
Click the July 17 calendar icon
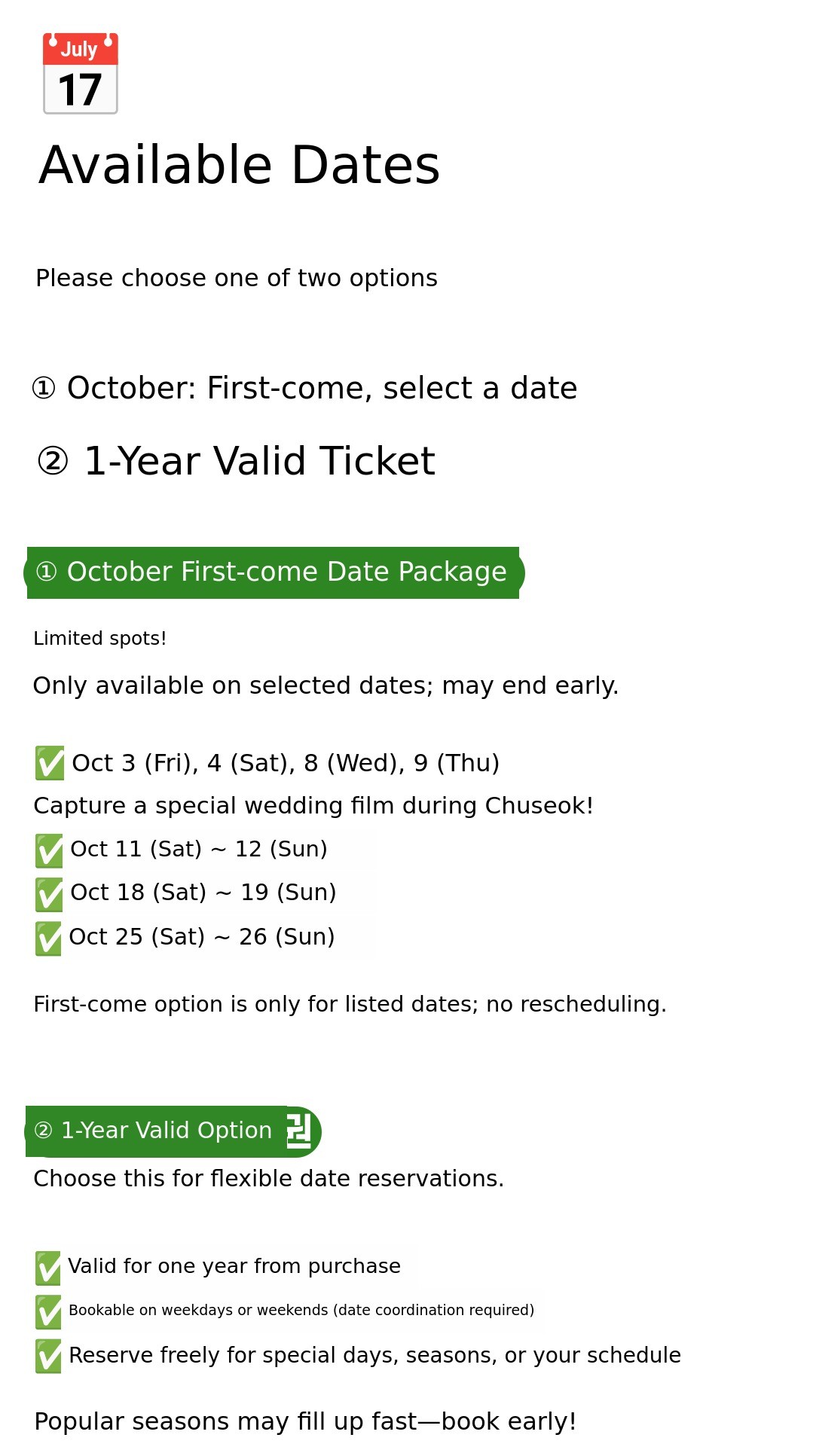[x=81, y=74]
